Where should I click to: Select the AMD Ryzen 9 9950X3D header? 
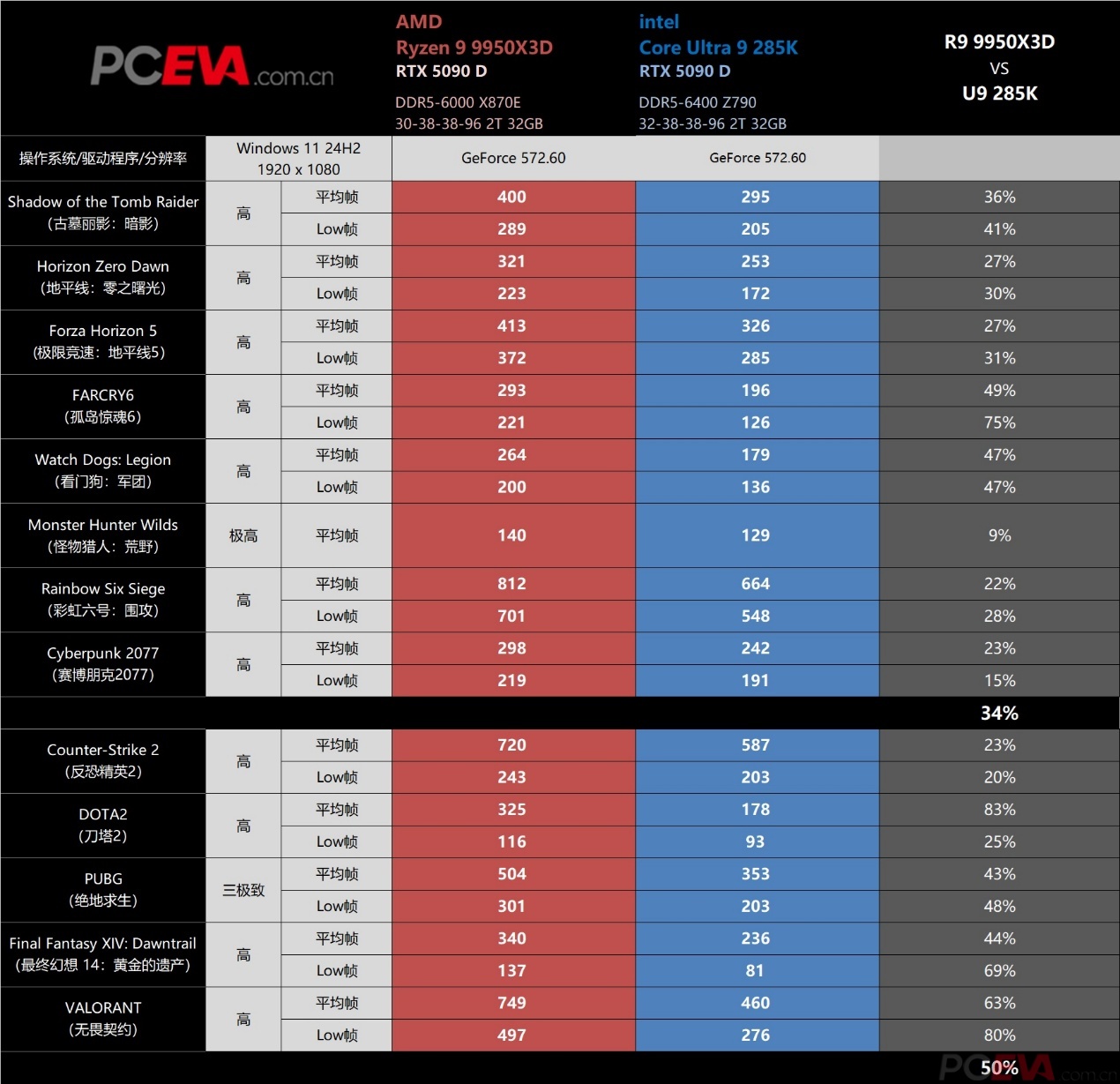[x=474, y=35]
